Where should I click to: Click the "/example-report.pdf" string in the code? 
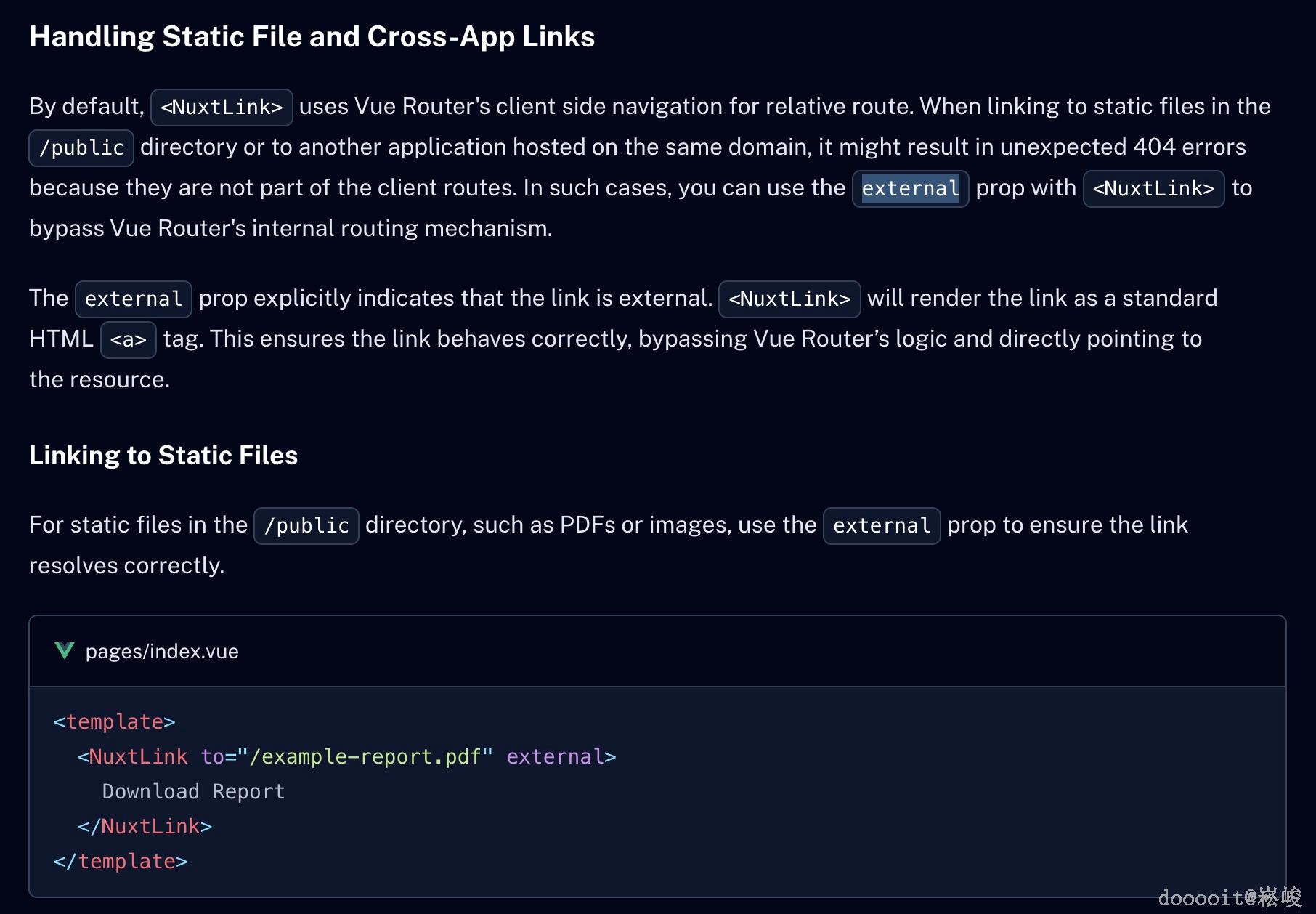pyautogui.click(x=370, y=756)
